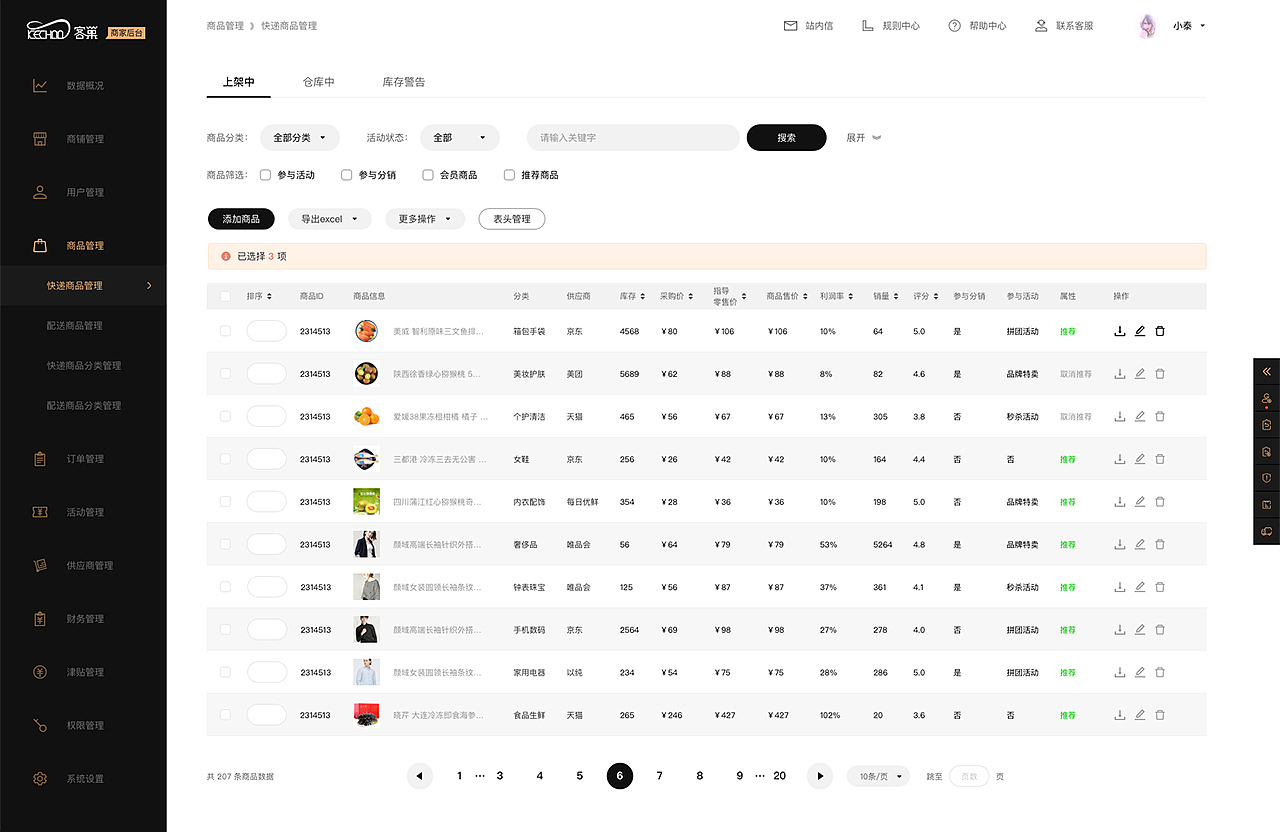Download the first product row's data icon

[1119, 331]
